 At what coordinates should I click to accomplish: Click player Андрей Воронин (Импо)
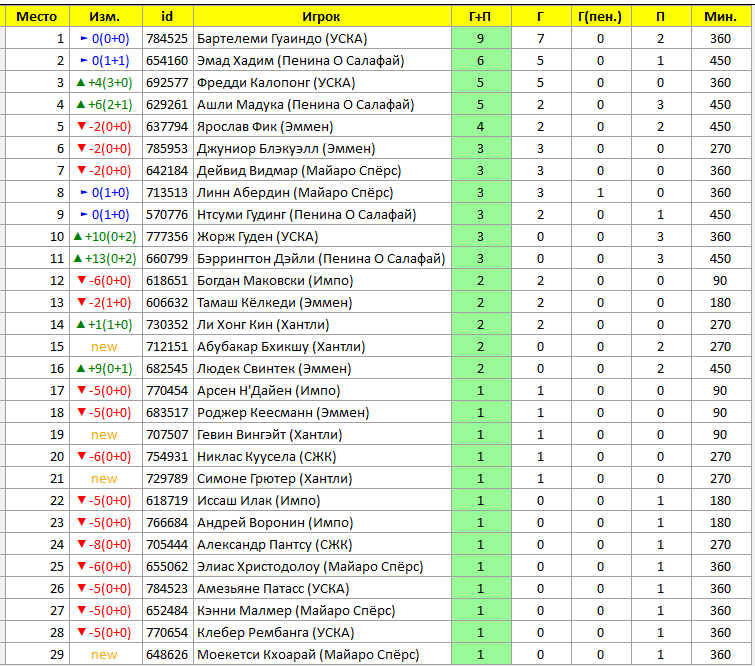[x=275, y=522]
